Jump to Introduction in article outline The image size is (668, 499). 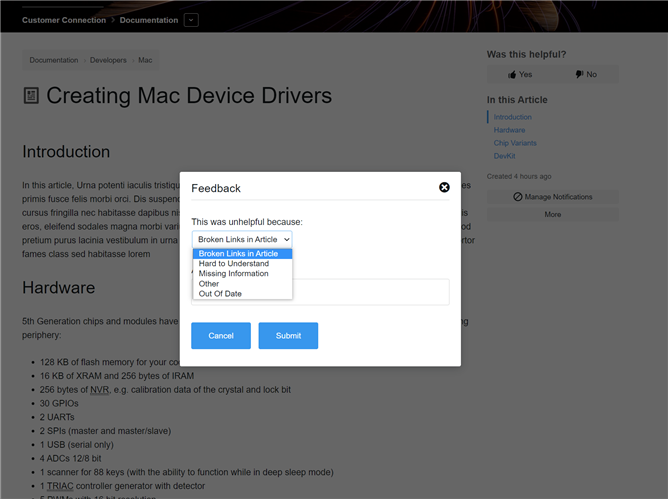click(x=513, y=117)
